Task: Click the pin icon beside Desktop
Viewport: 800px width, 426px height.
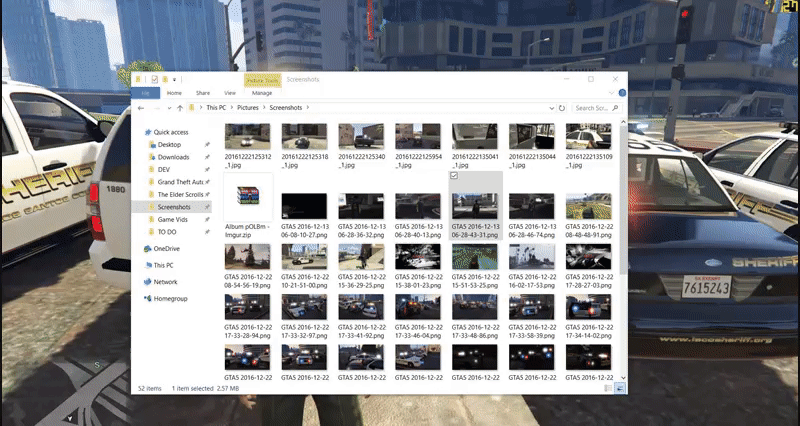Action: click(207, 145)
